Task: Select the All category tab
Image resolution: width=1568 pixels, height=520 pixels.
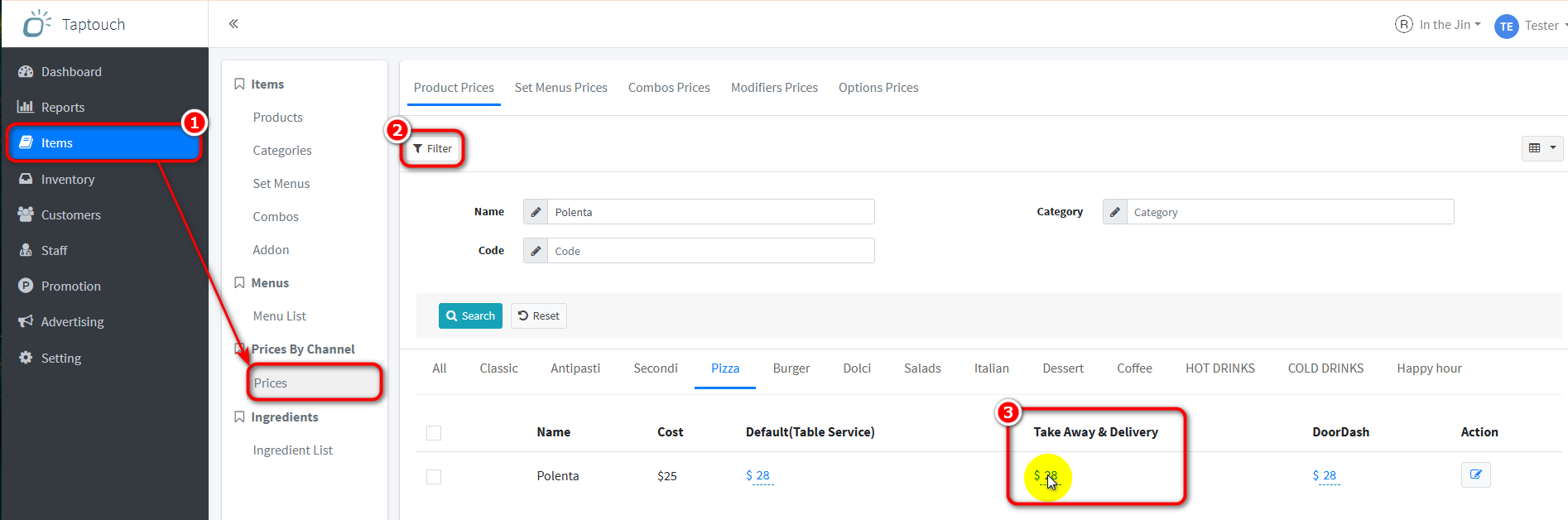Action: click(x=440, y=368)
